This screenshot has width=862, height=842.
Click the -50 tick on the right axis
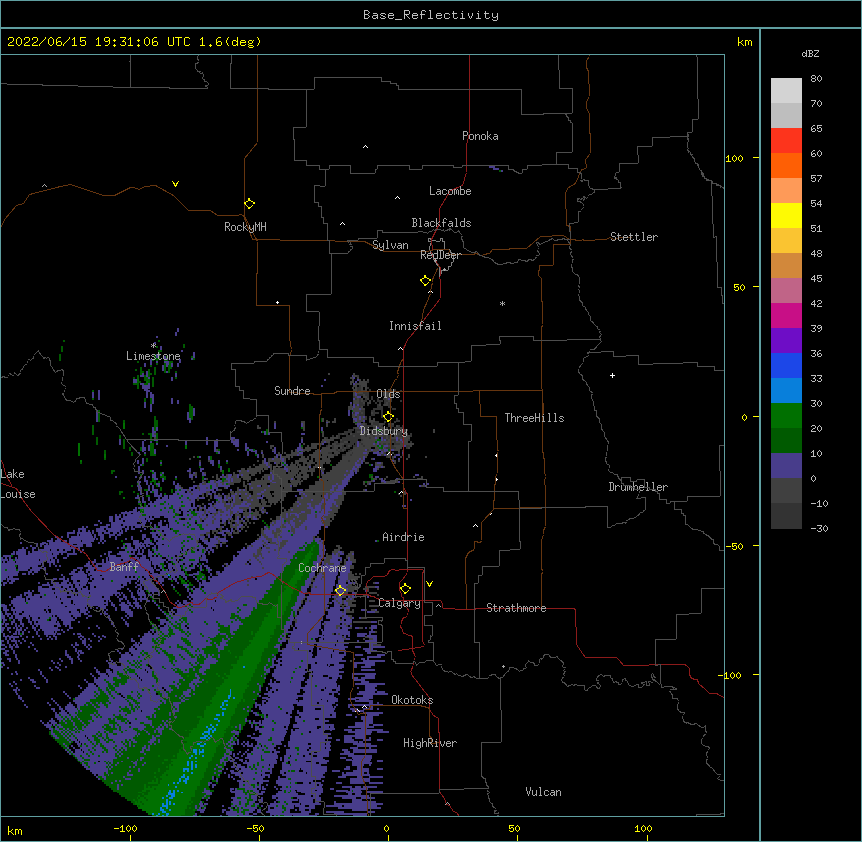point(734,546)
